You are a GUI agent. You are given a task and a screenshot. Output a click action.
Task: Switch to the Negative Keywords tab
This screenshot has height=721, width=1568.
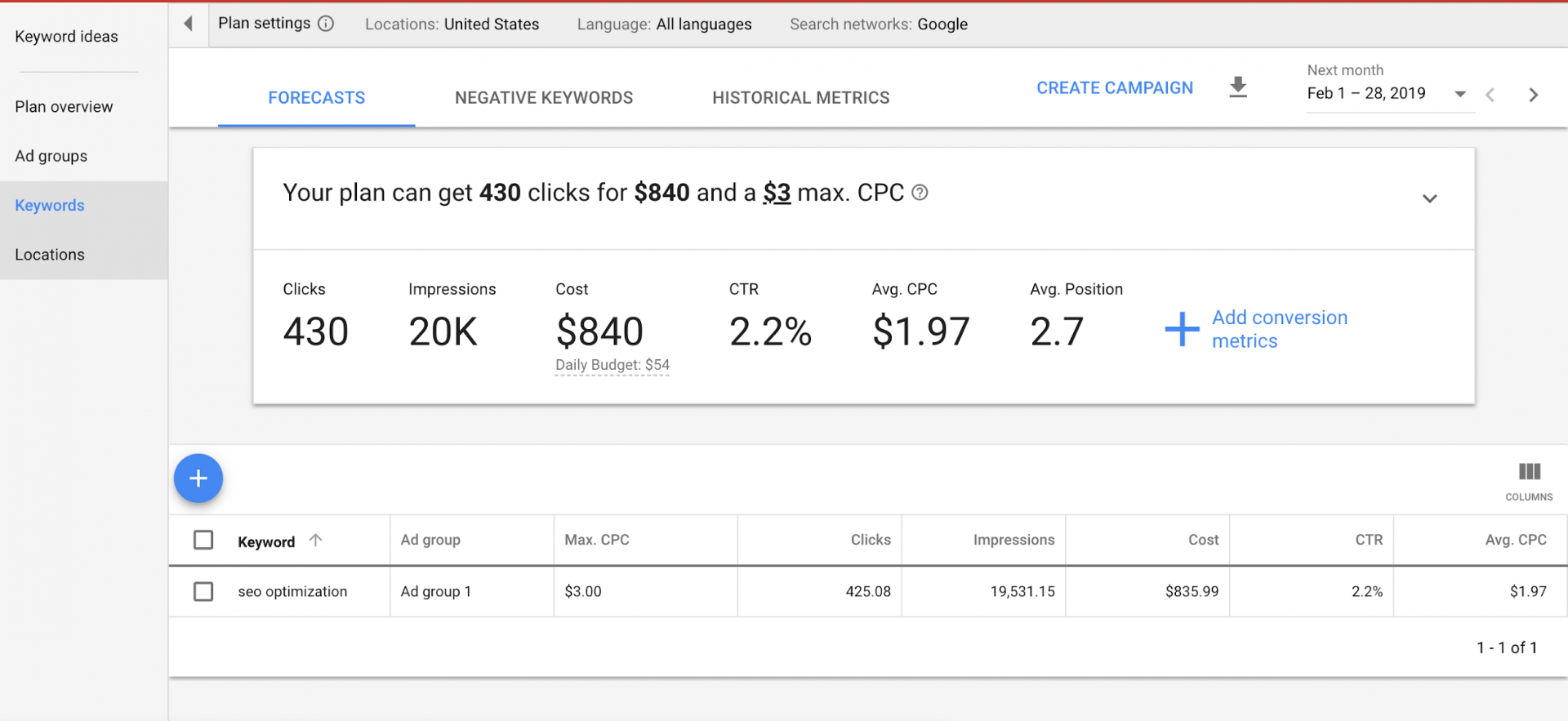[x=544, y=98]
